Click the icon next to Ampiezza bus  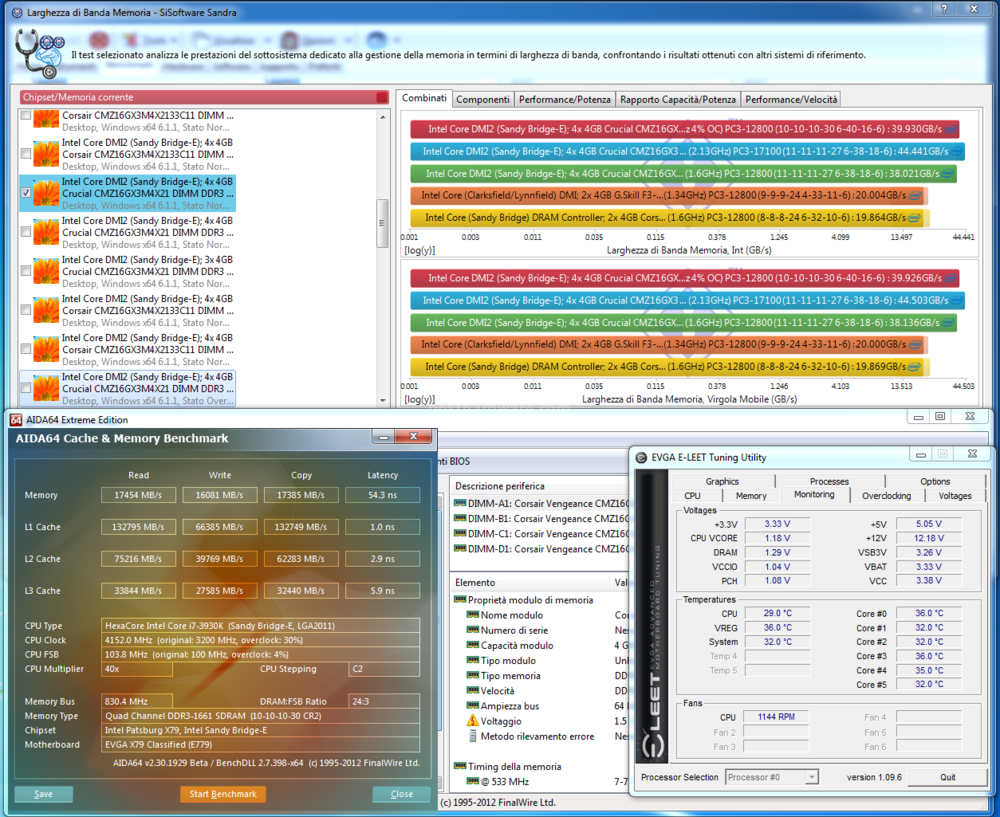473,706
